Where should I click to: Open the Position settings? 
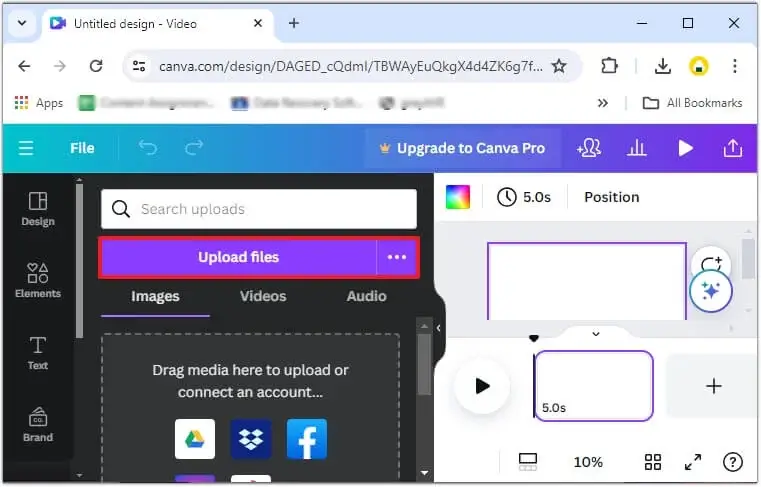(x=612, y=197)
